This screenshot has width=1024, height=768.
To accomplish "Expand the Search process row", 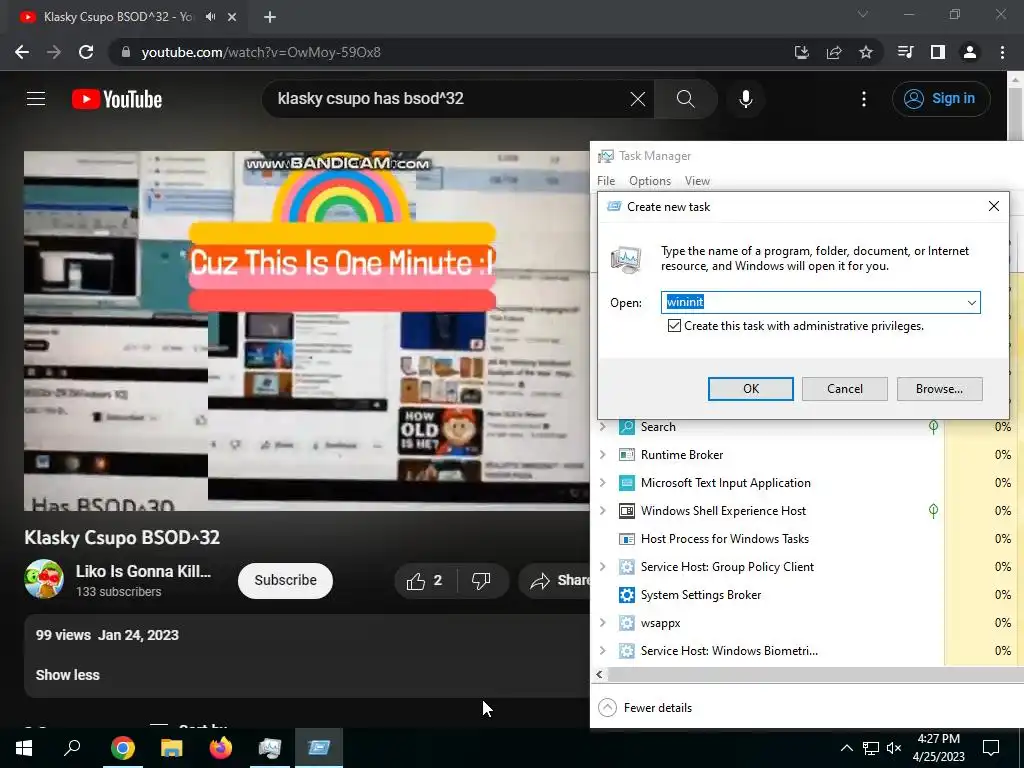I will pyautogui.click(x=603, y=427).
